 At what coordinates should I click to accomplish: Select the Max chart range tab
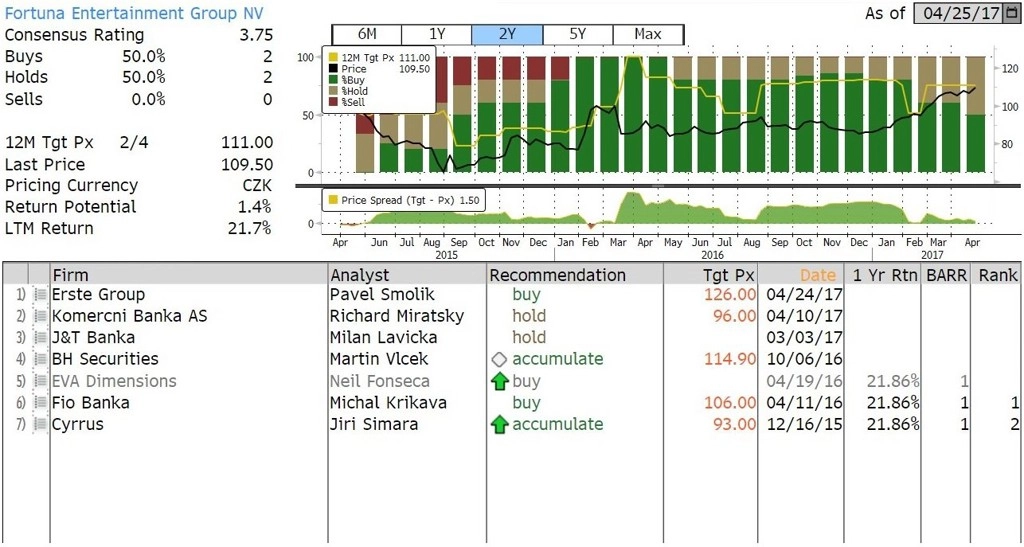point(648,34)
